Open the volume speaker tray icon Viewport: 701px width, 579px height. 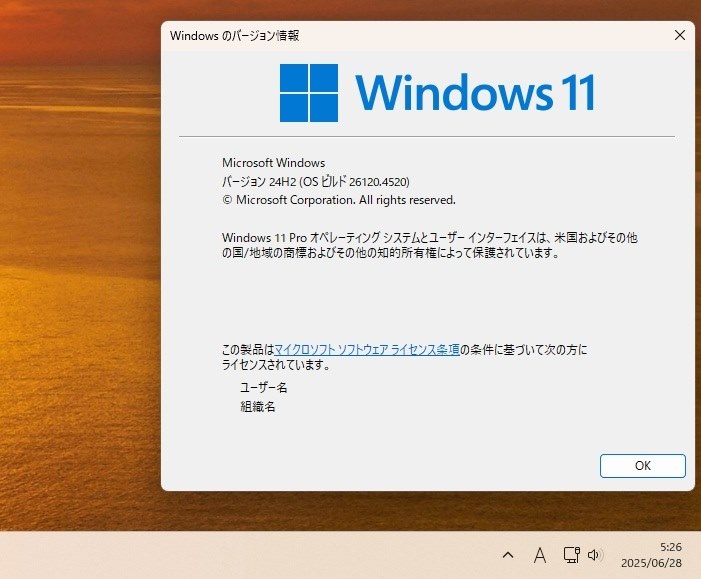(x=595, y=555)
